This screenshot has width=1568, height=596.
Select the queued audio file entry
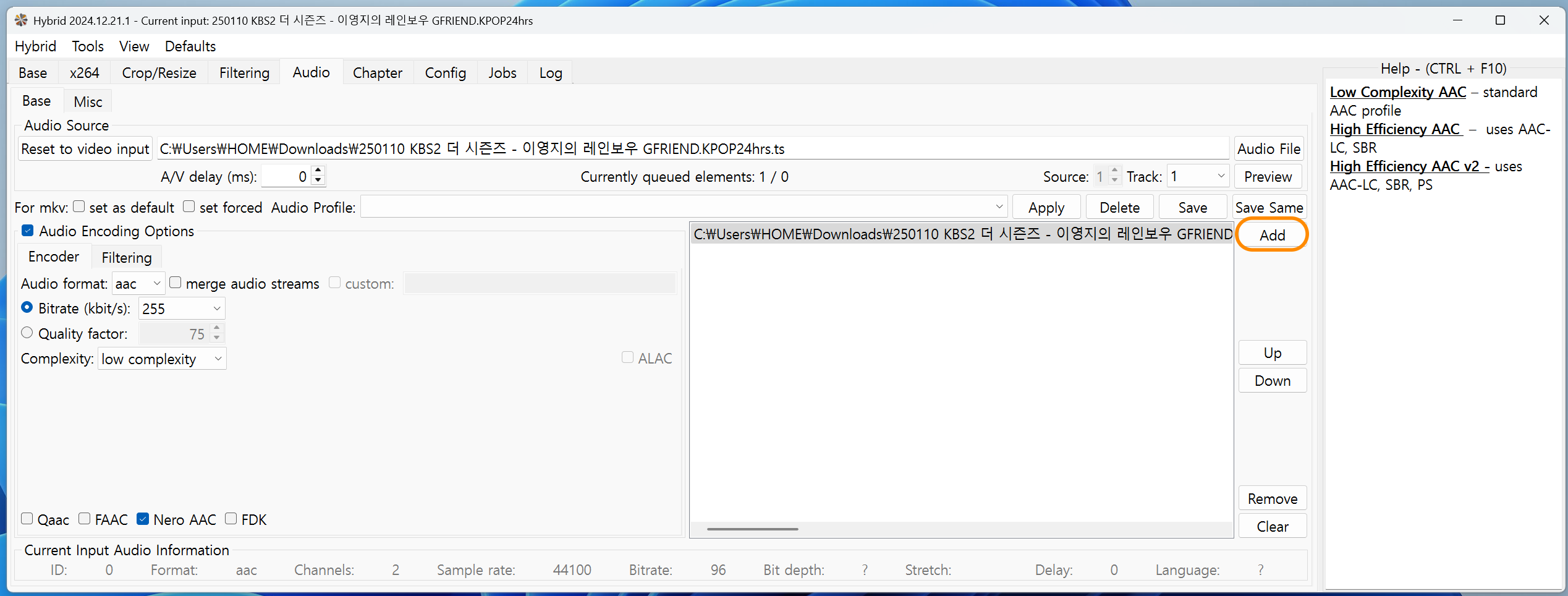962,234
